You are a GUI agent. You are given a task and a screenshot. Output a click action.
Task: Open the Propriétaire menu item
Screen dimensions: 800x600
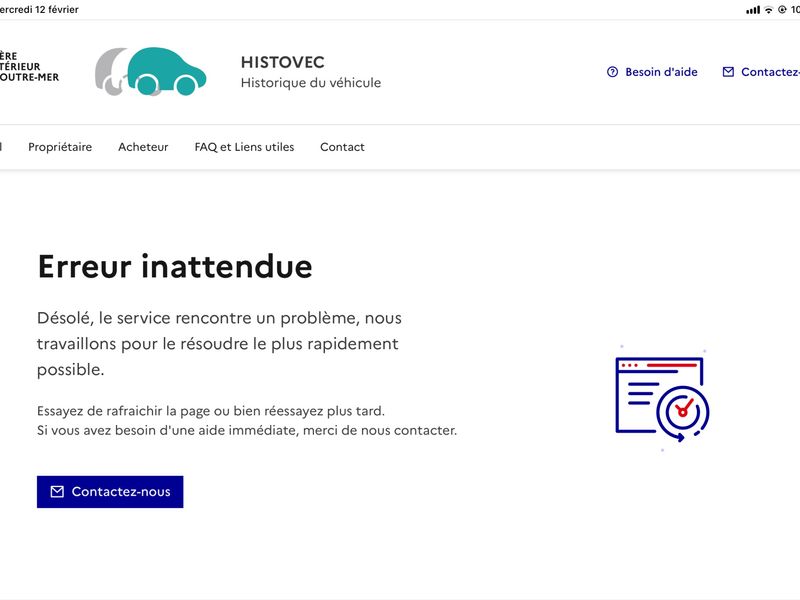coord(60,147)
